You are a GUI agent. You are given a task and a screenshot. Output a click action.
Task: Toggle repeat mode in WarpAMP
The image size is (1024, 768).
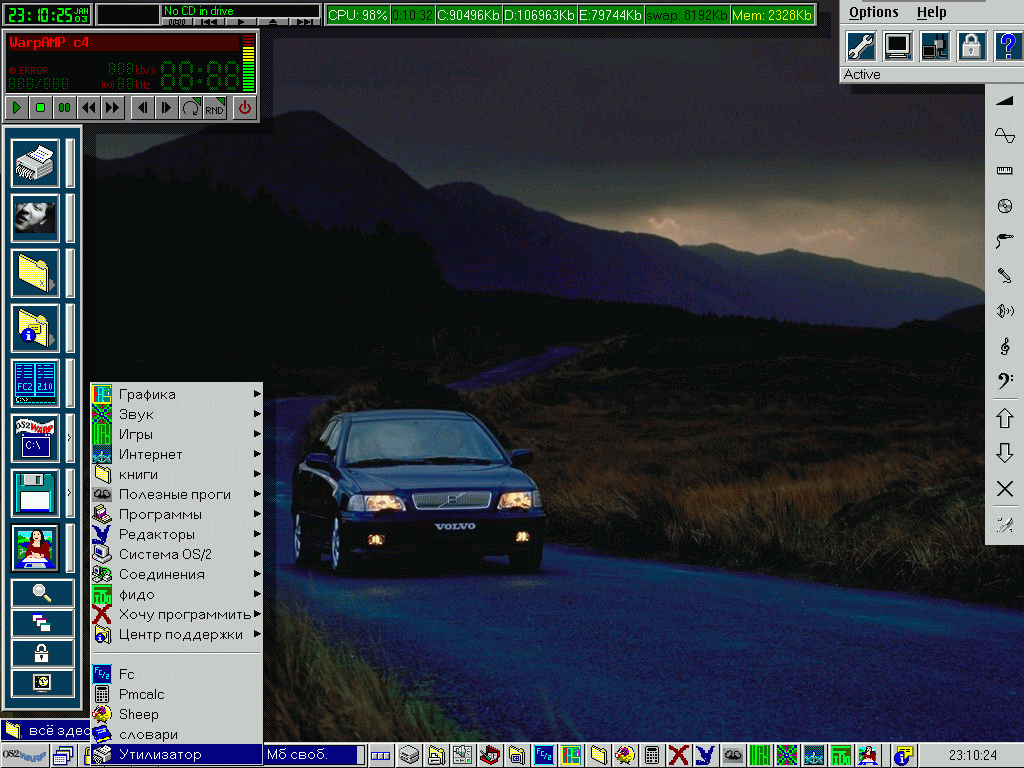[190, 108]
